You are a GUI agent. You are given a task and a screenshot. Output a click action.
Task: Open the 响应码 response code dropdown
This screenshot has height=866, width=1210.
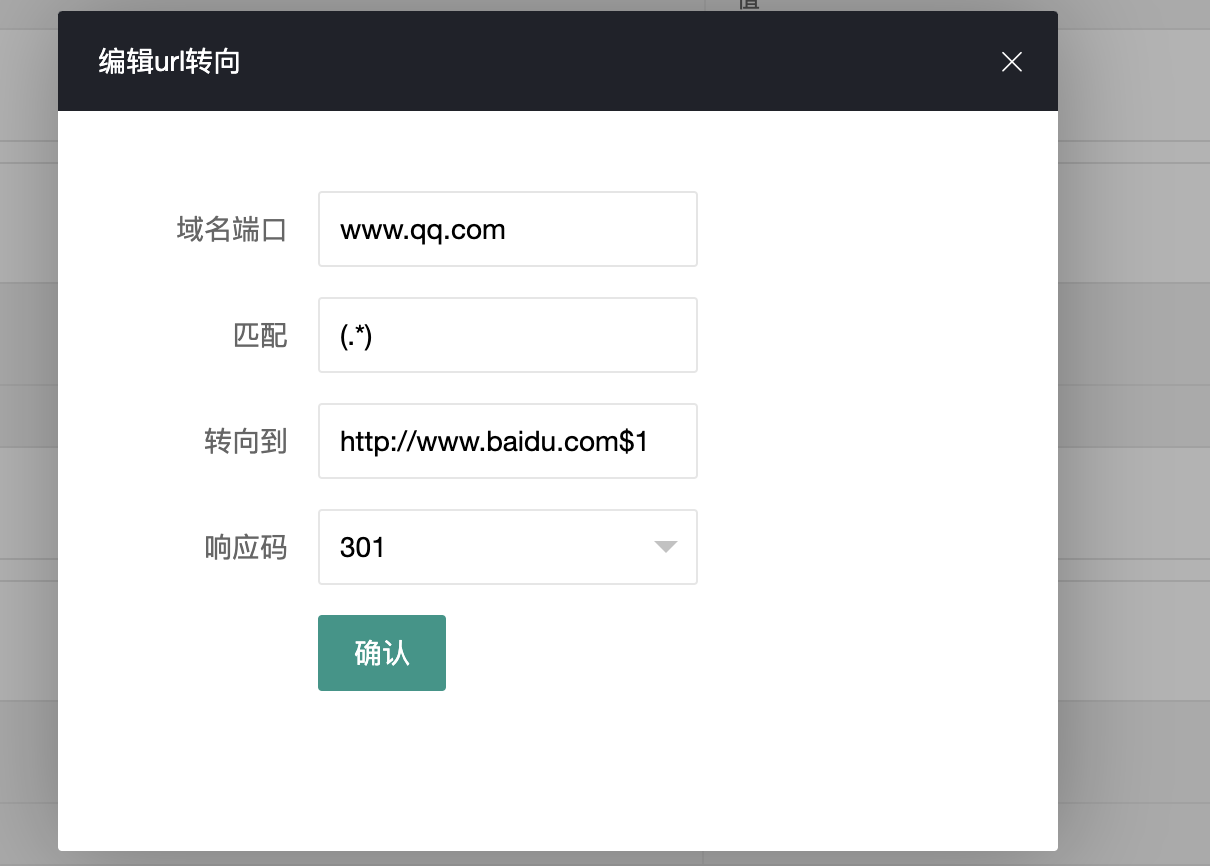point(507,547)
